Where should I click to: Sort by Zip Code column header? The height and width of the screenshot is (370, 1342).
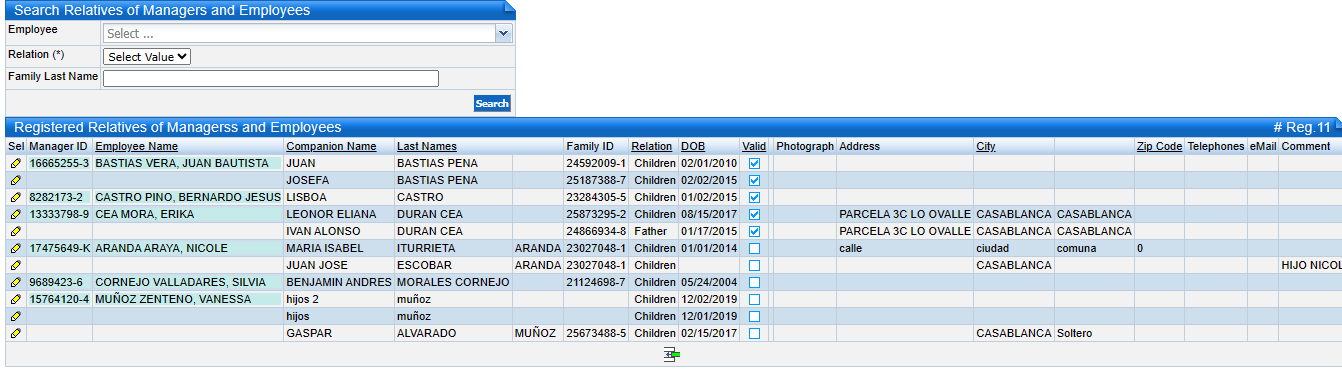(1159, 146)
